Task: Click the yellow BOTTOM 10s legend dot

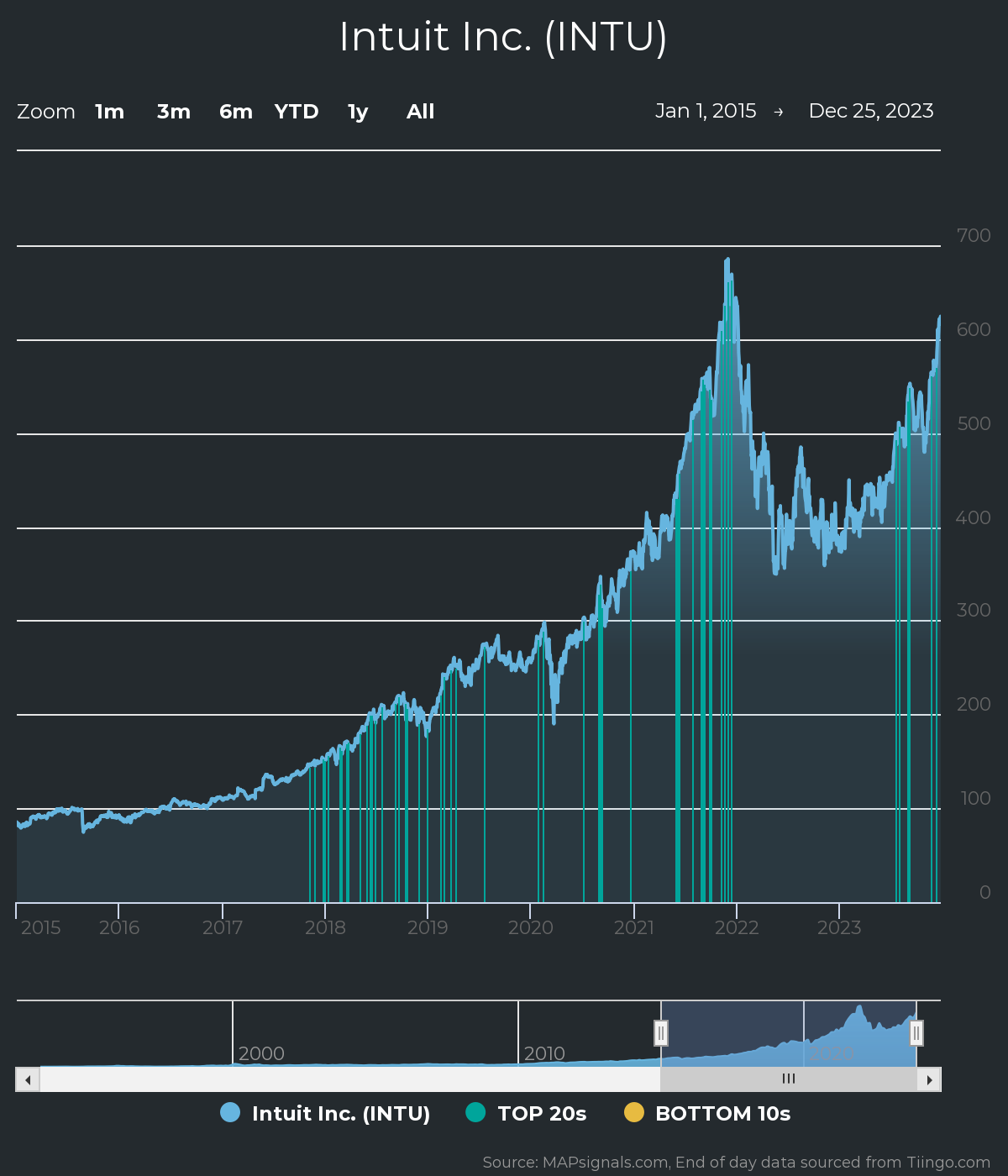Action: pyautogui.click(x=636, y=1113)
